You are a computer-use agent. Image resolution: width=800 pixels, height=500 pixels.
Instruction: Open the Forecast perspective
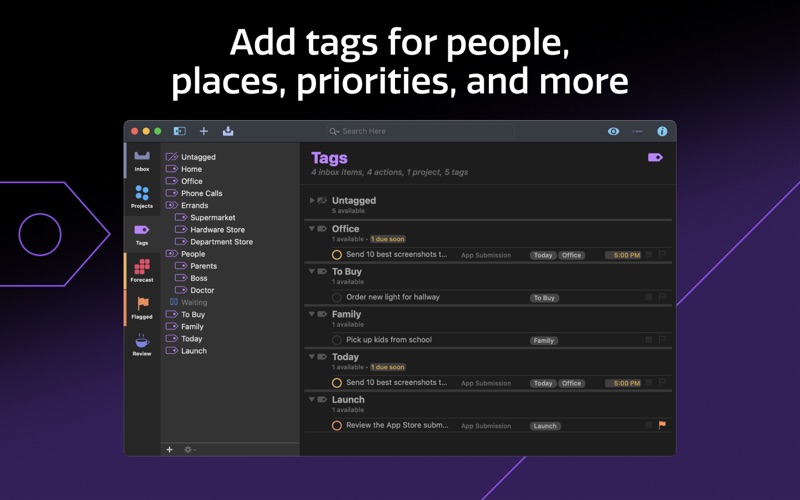click(x=142, y=270)
